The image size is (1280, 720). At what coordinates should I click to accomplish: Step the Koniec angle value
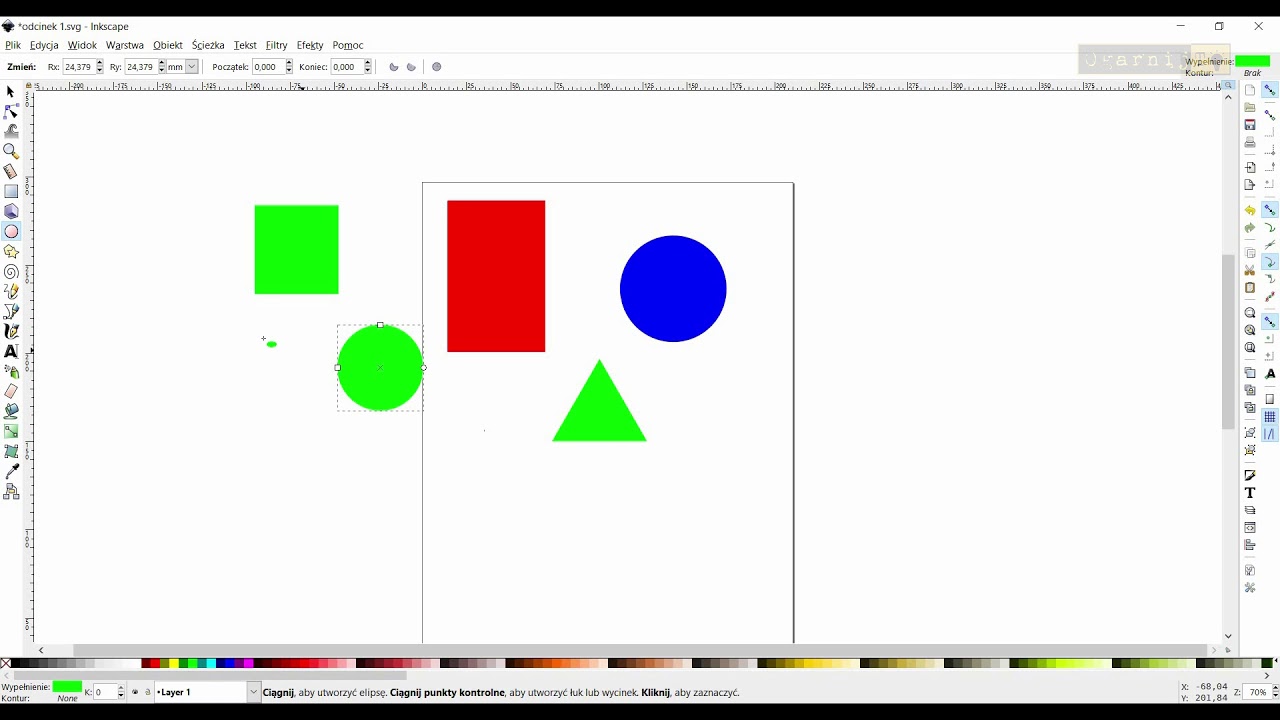click(368, 67)
